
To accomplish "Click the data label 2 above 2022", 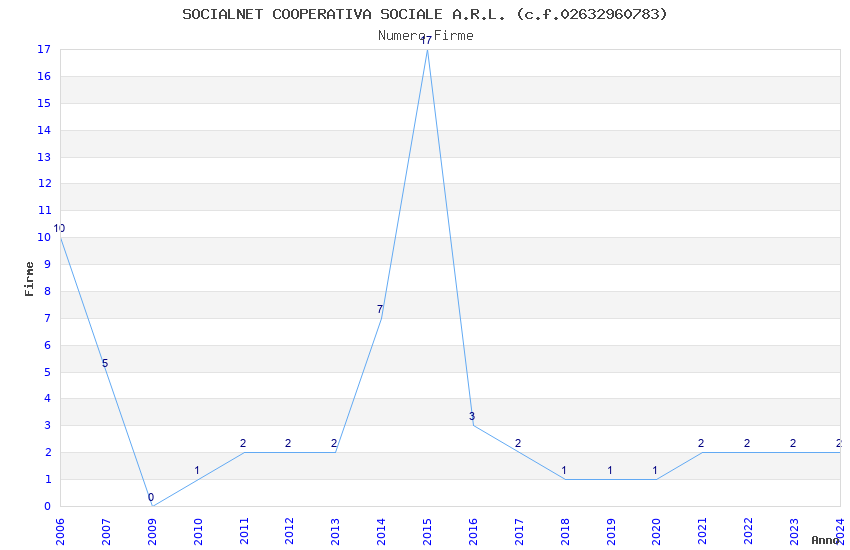I will point(747,443).
